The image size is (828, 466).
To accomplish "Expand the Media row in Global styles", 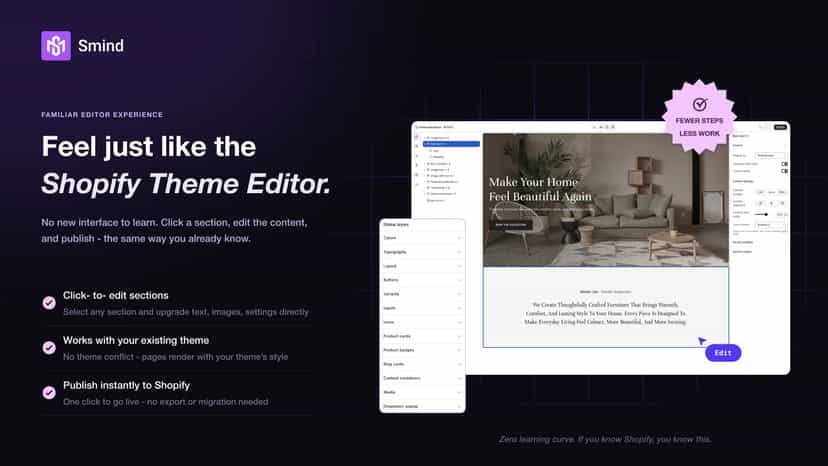I will point(422,392).
